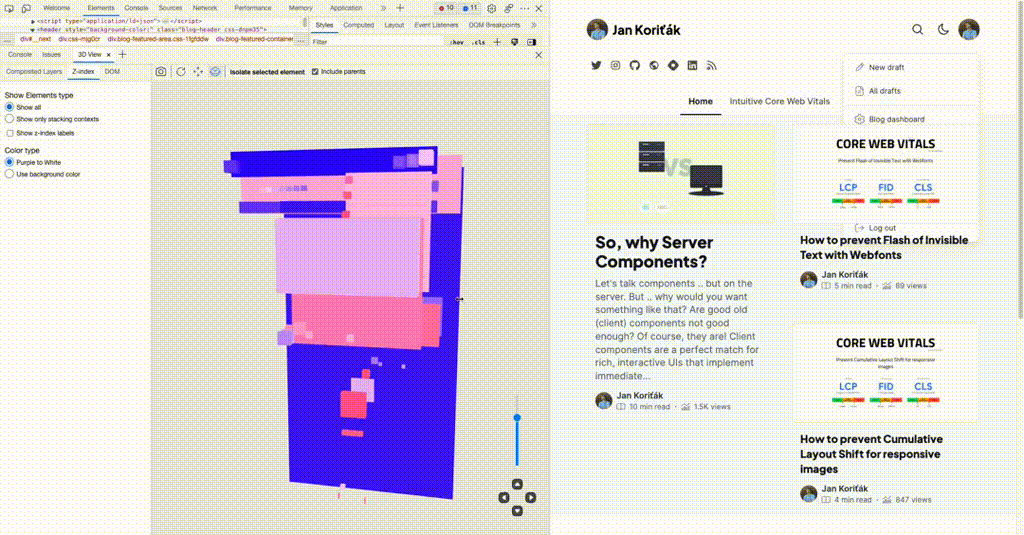Click the 3D View re-center icon
The width and height of the screenshot is (1024, 535).
(198, 72)
